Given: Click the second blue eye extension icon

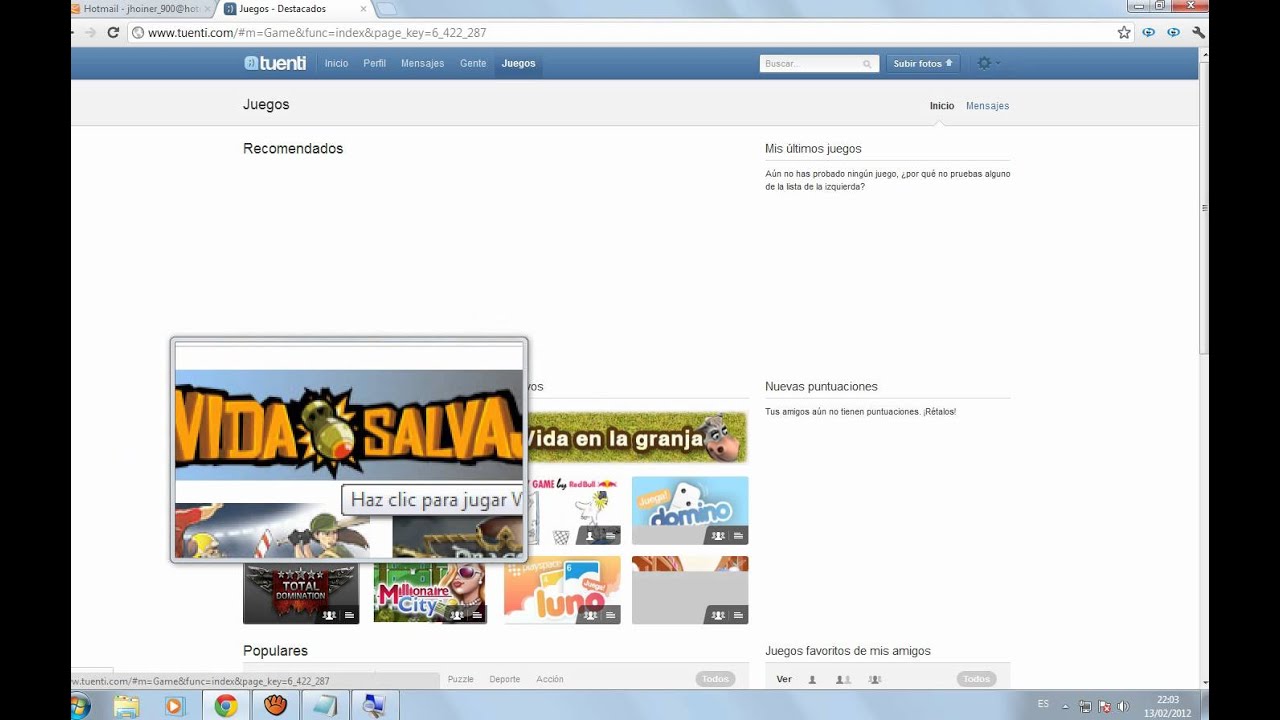Looking at the screenshot, I should [1173, 33].
